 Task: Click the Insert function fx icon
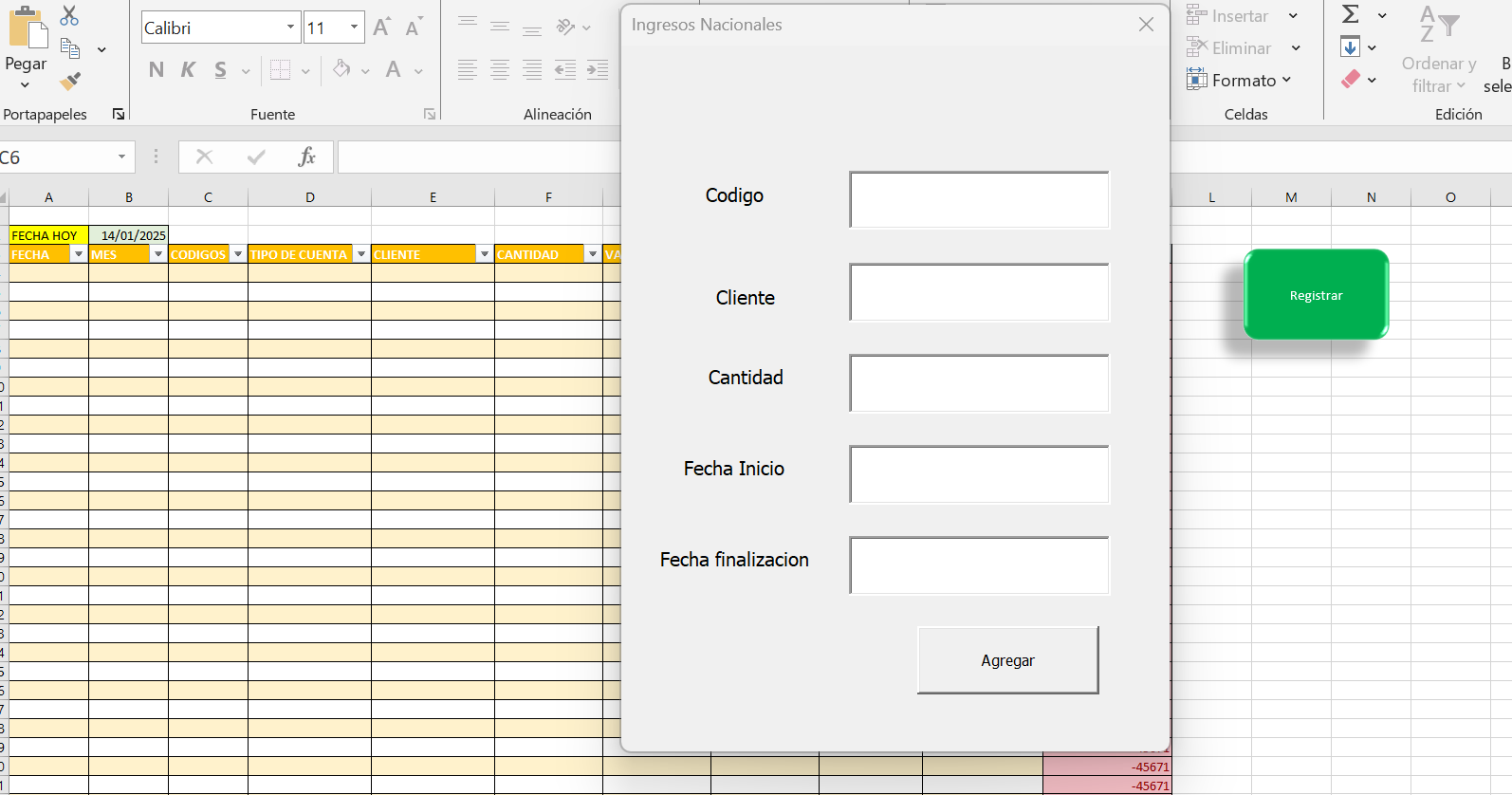306,157
